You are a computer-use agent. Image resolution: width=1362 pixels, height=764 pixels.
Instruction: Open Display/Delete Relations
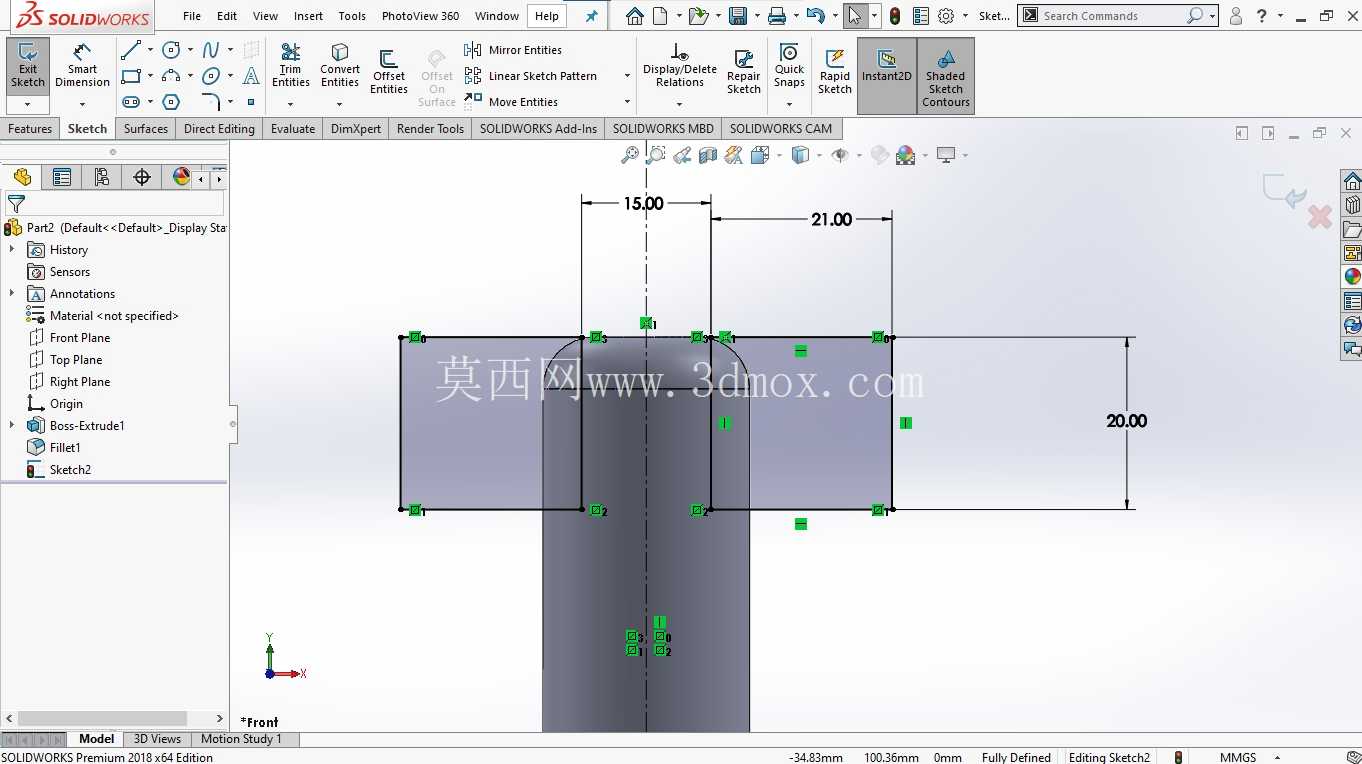(x=680, y=66)
